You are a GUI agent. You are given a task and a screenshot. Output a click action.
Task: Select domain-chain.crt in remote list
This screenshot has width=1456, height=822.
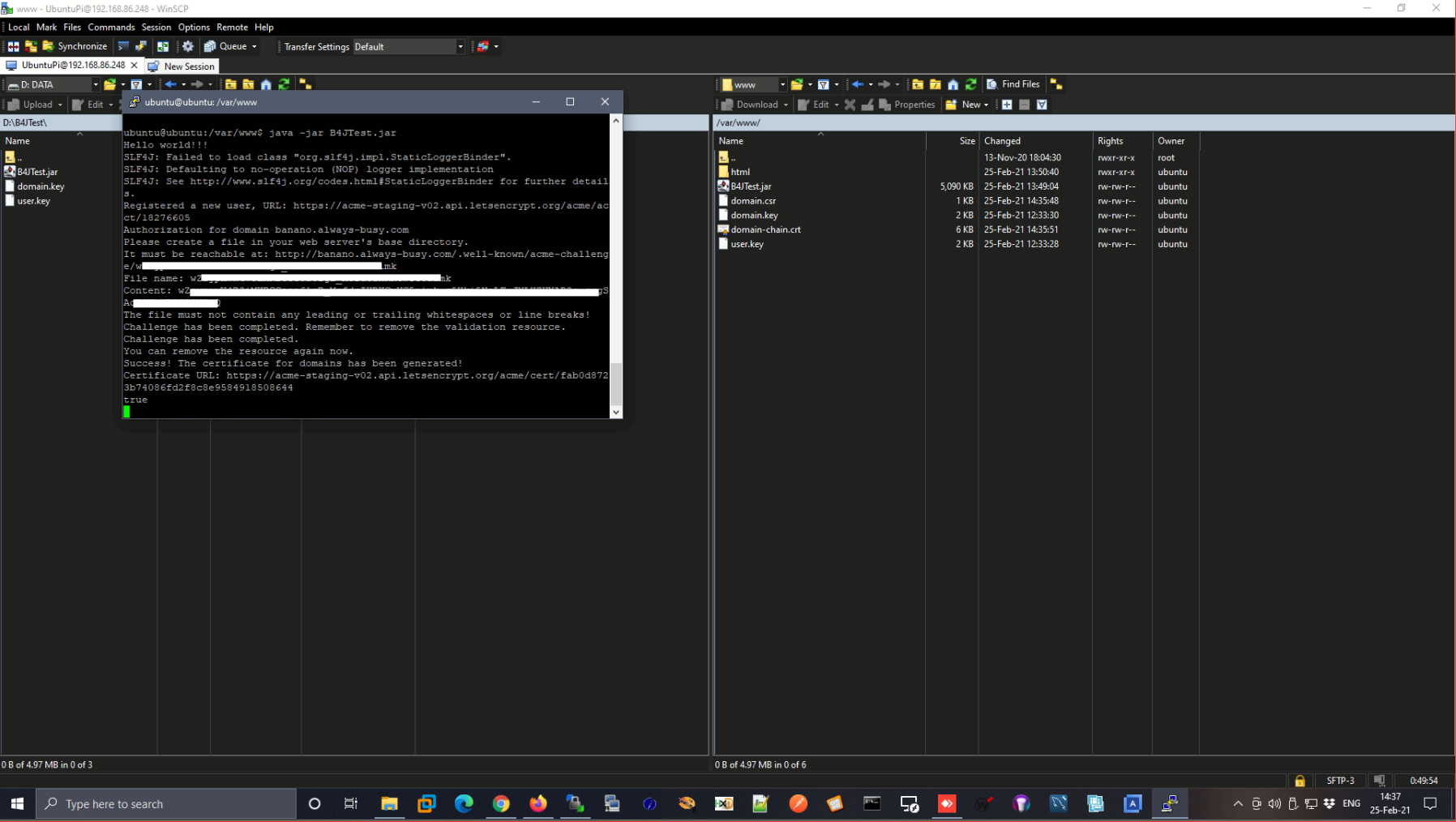coord(765,229)
